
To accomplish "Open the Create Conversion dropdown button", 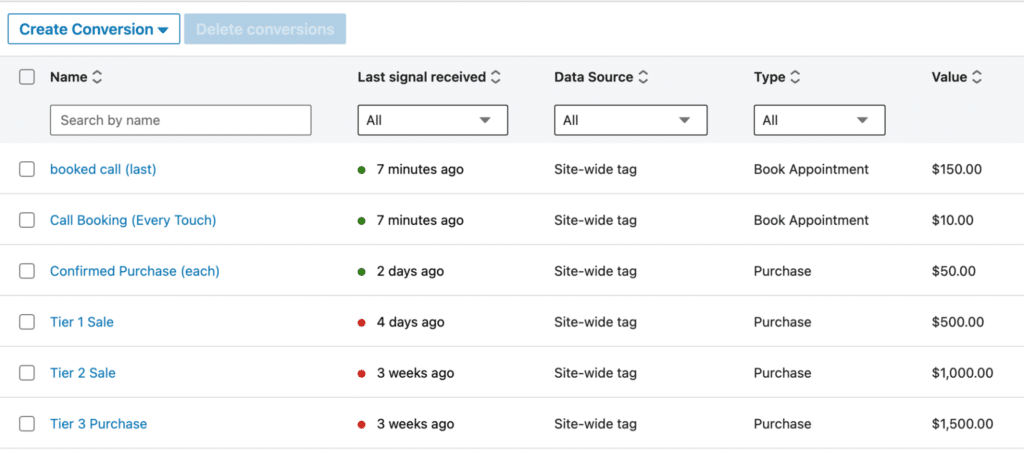I will click(93, 29).
